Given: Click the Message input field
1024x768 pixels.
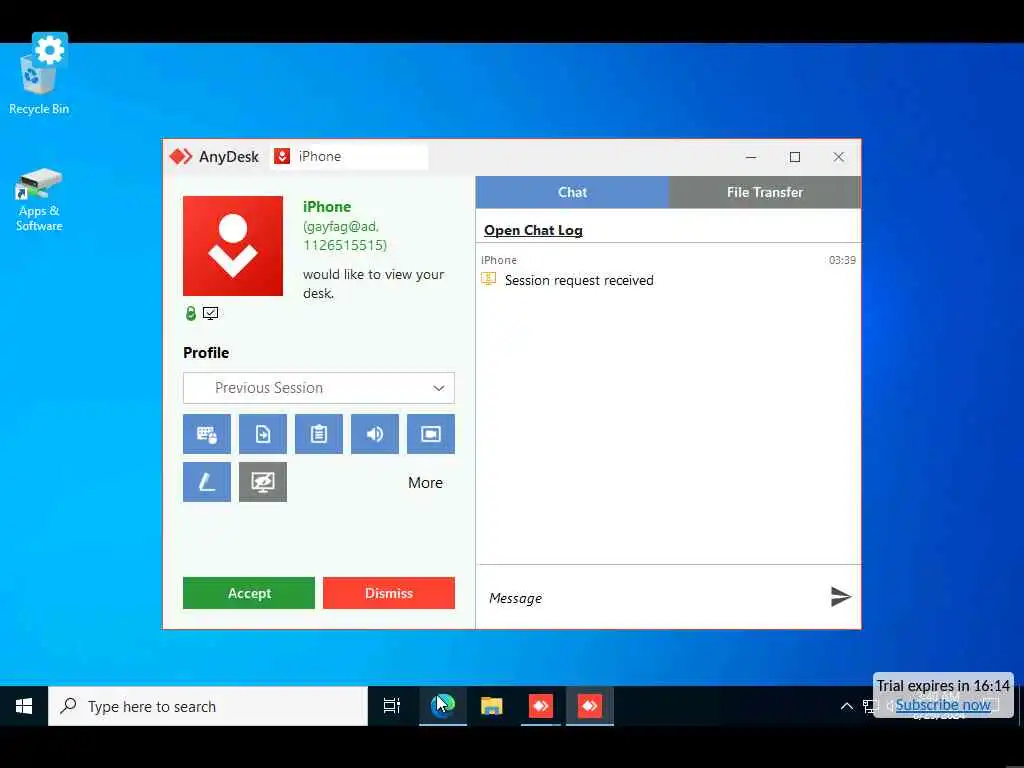Looking at the screenshot, I should (653, 598).
